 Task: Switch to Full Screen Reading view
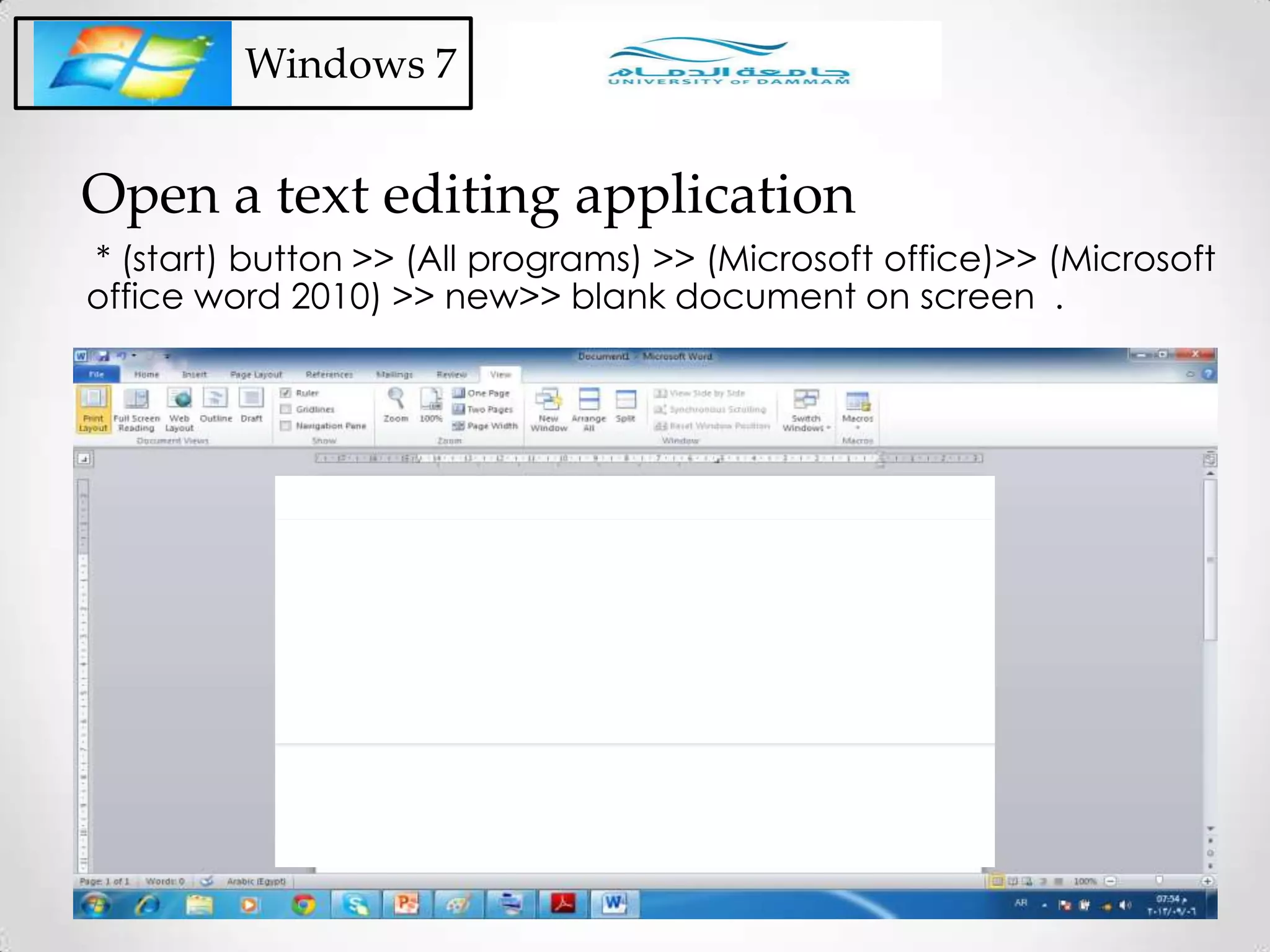tap(136, 409)
